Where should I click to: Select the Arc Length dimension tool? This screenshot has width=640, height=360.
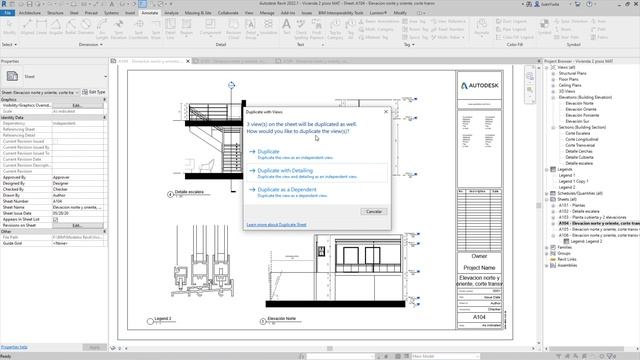(102, 29)
